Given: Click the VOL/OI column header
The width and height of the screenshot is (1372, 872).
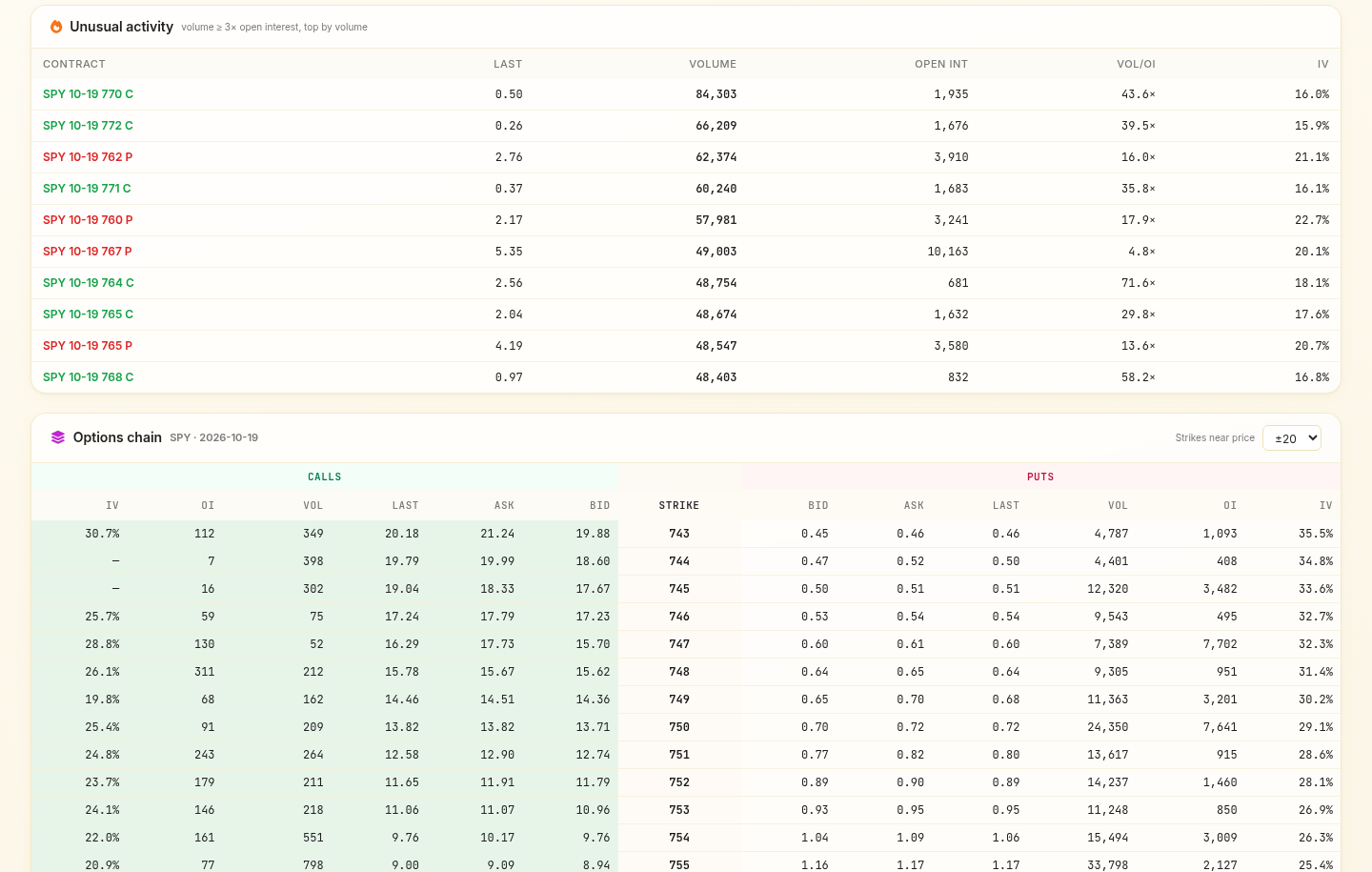Looking at the screenshot, I should [x=1136, y=64].
